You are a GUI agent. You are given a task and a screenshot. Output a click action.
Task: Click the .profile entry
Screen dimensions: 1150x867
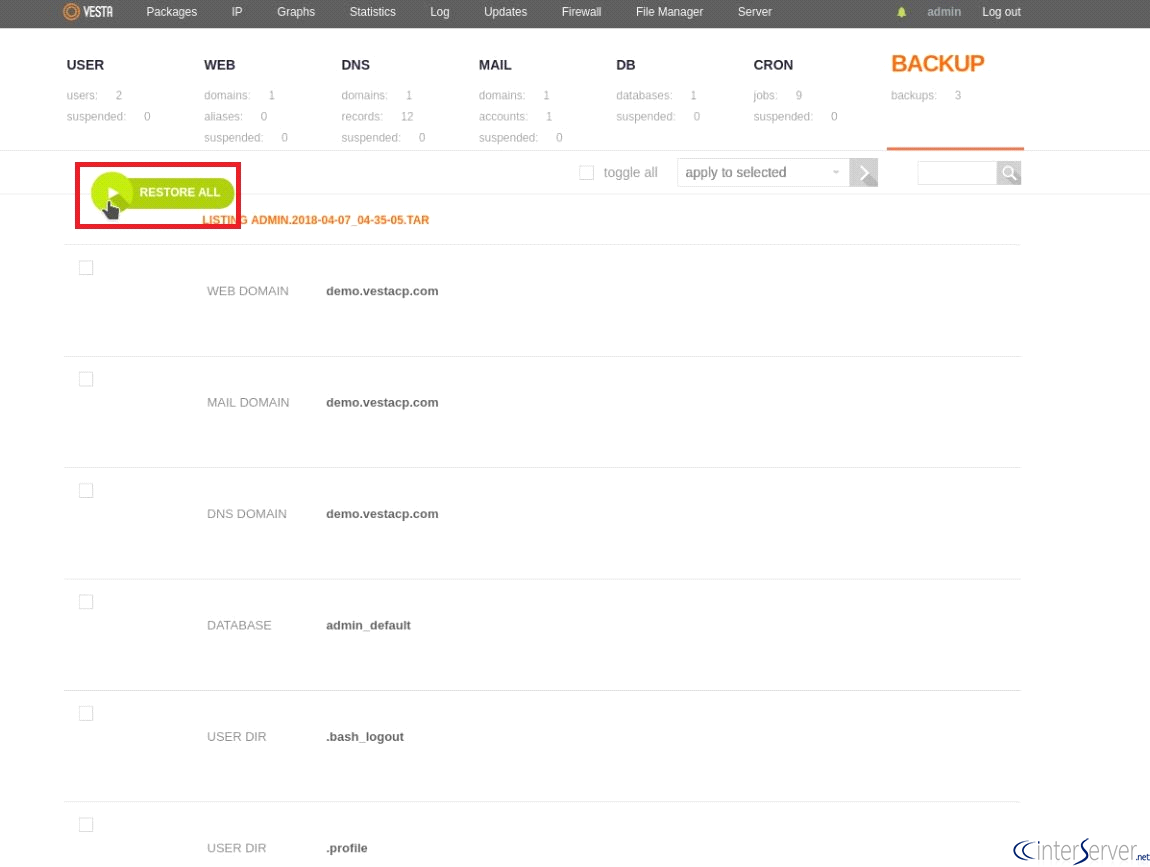347,849
